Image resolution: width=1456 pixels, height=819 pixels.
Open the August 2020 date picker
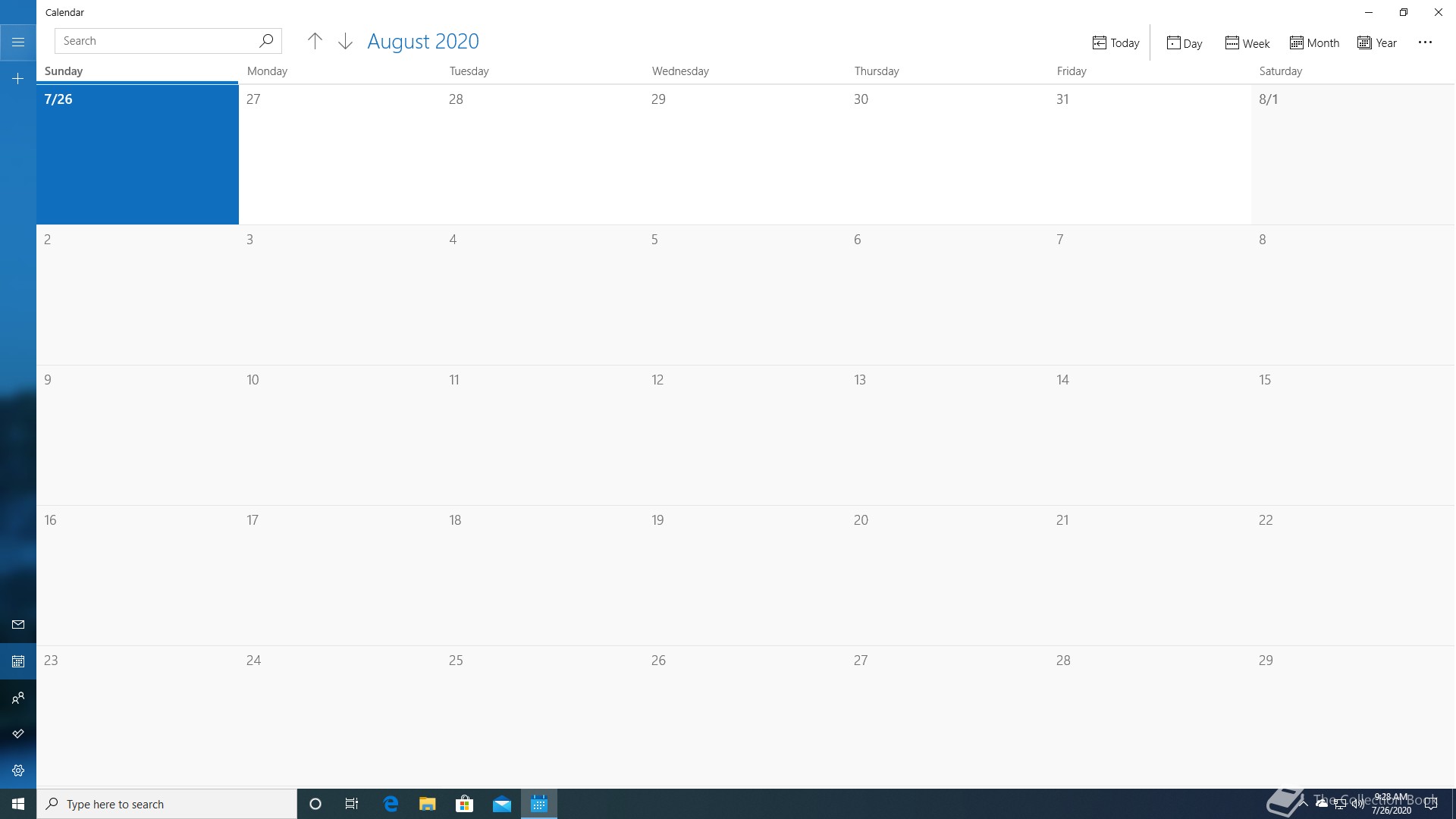(423, 41)
